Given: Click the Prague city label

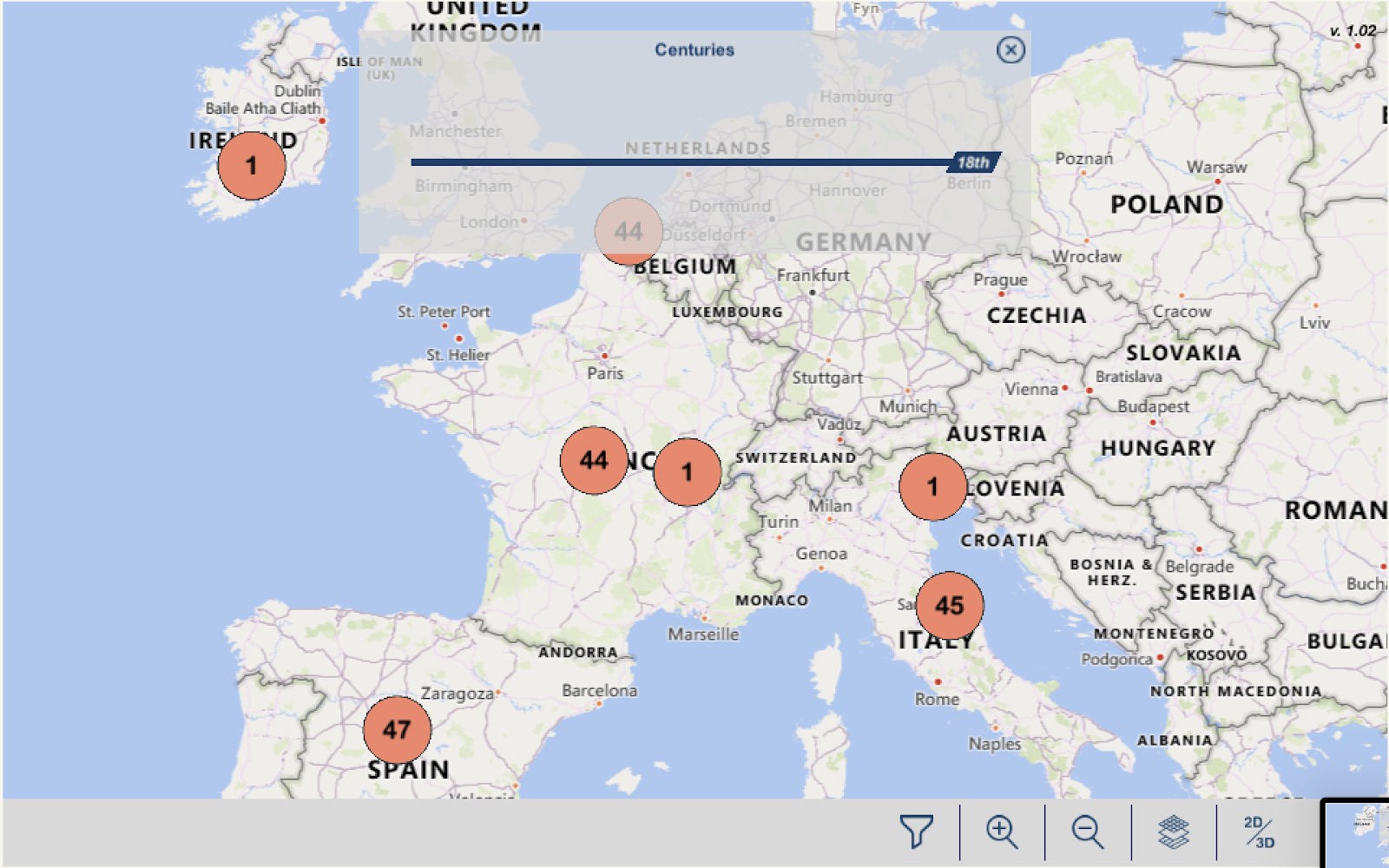Looking at the screenshot, I should pyautogui.click(x=1000, y=279).
